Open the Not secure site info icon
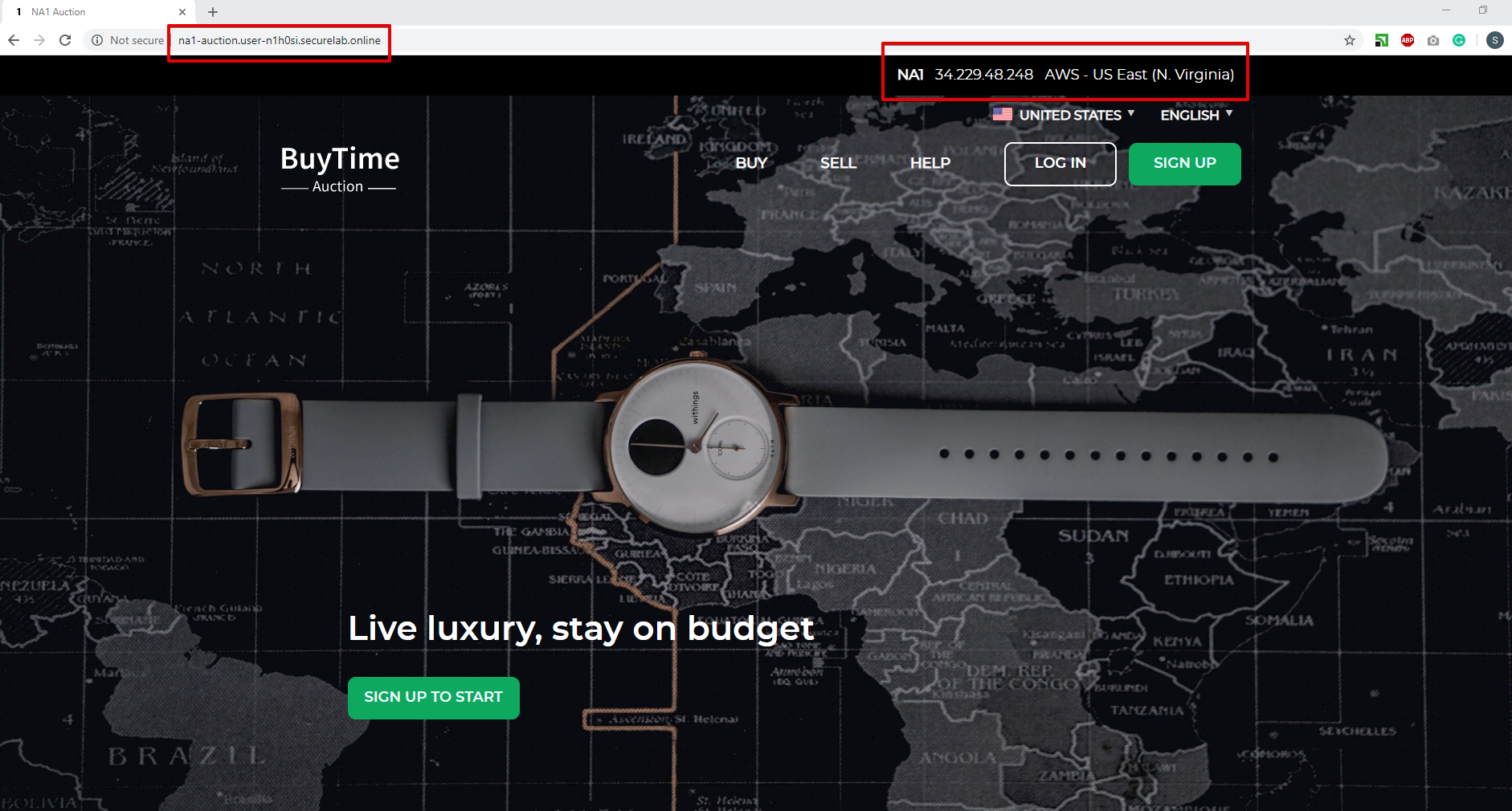 (x=97, y=40)
